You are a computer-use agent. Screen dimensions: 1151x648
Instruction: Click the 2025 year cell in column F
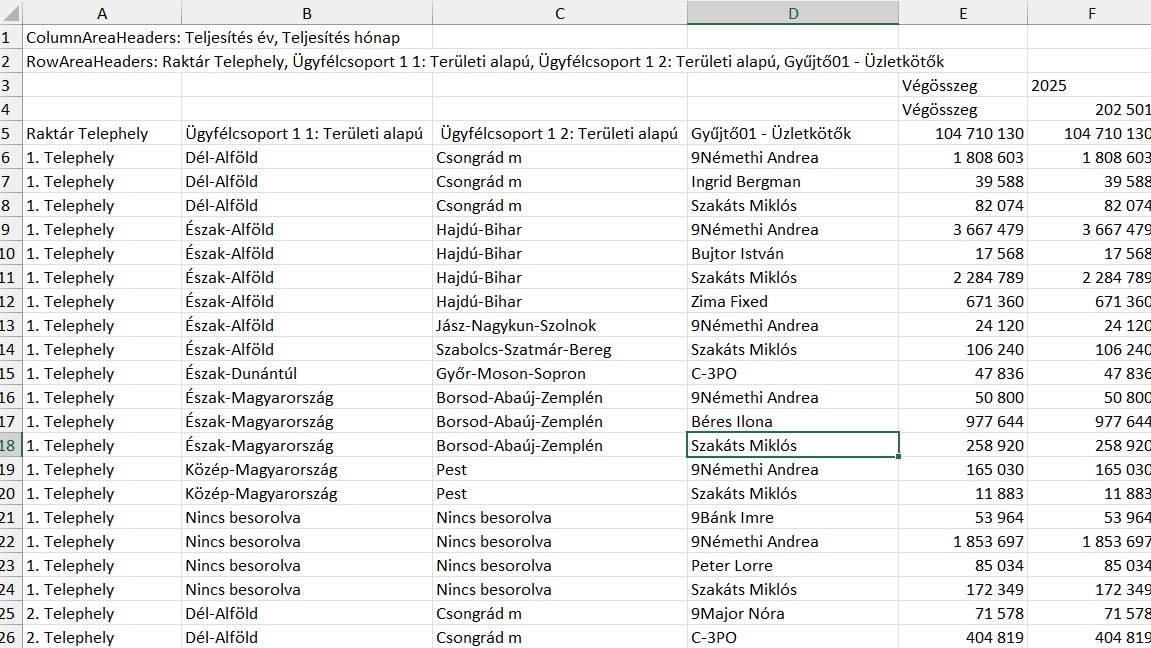point(1050,86)
